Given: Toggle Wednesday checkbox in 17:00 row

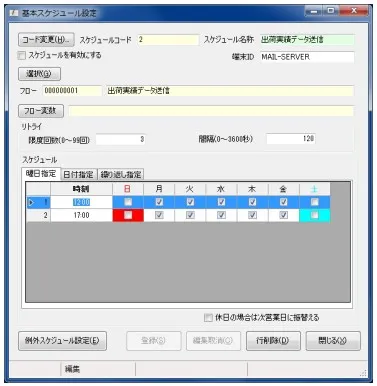Looking at the screenshot, I should tap(221, 215).
